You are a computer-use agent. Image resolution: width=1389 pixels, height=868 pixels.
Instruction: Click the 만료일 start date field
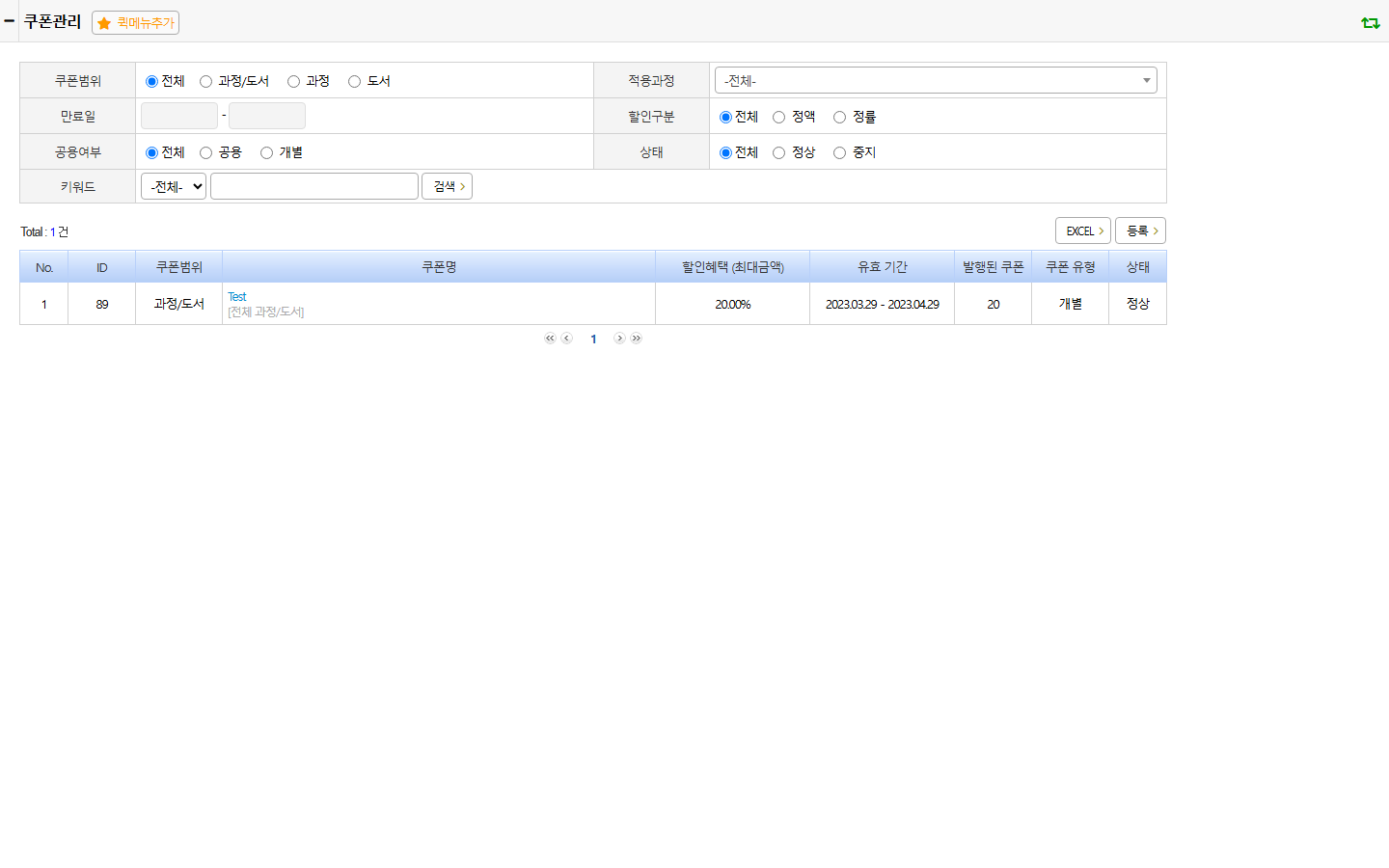[x=179, y=116]
